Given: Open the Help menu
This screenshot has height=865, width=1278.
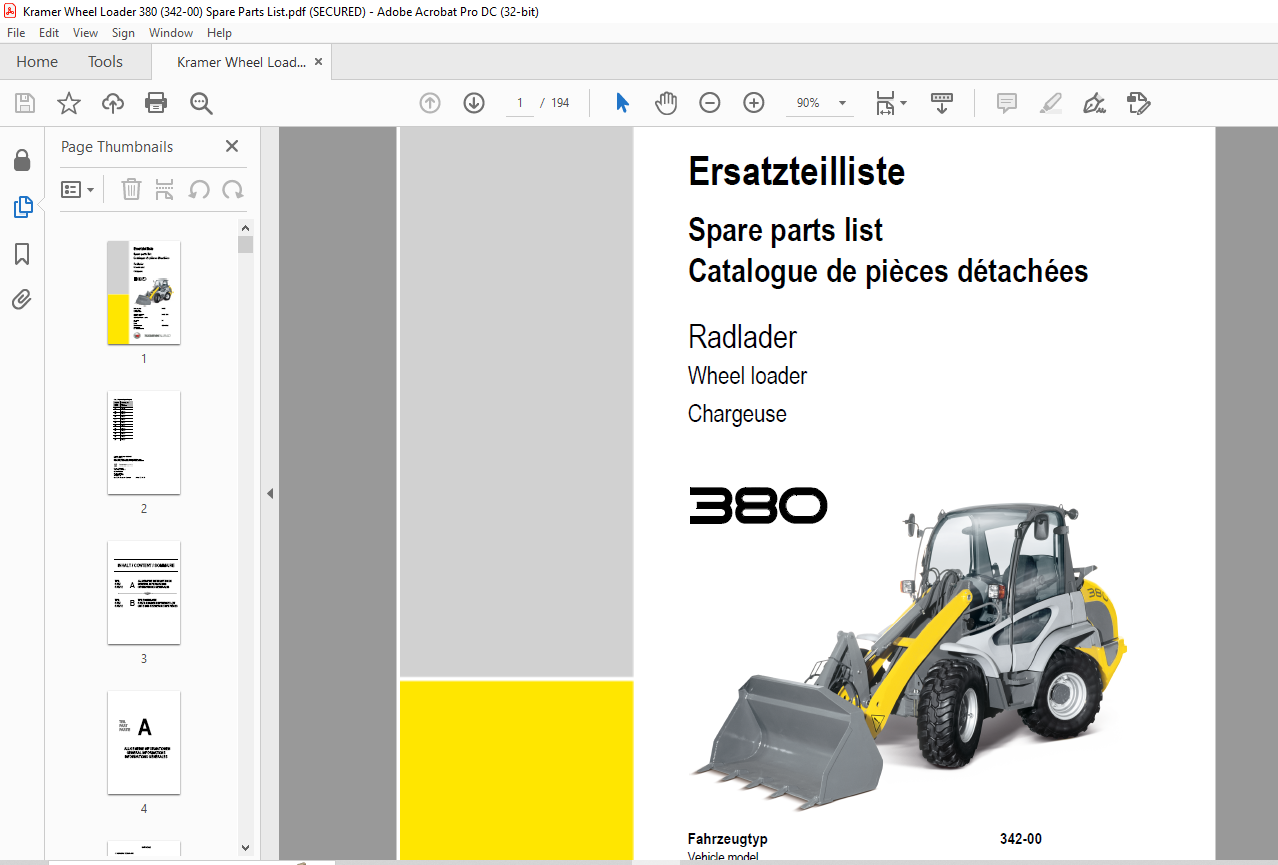Looking at the screenshot, I should pyautogui.click(x=219, y=33).
